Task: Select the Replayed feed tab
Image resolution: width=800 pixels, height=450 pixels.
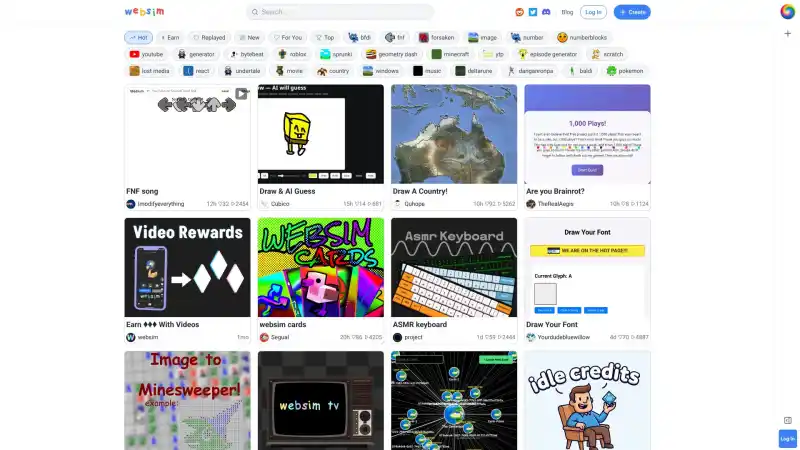Action: coord(209,38)
